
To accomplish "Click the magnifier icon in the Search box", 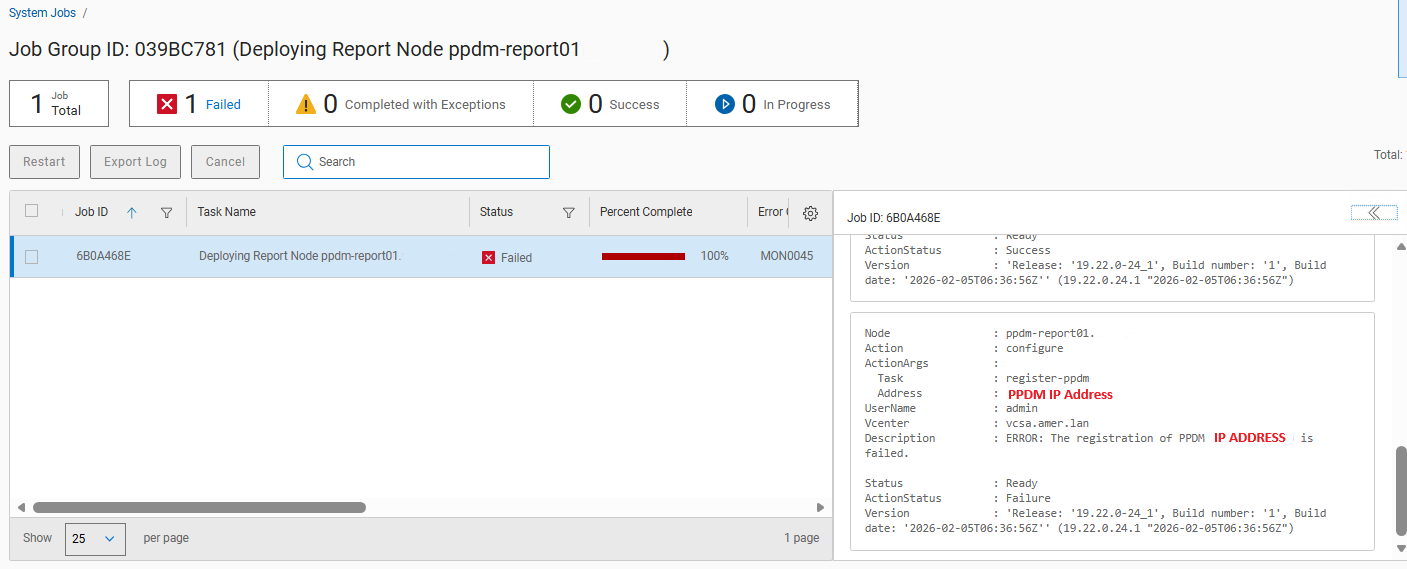I will [x=305, y=162].
